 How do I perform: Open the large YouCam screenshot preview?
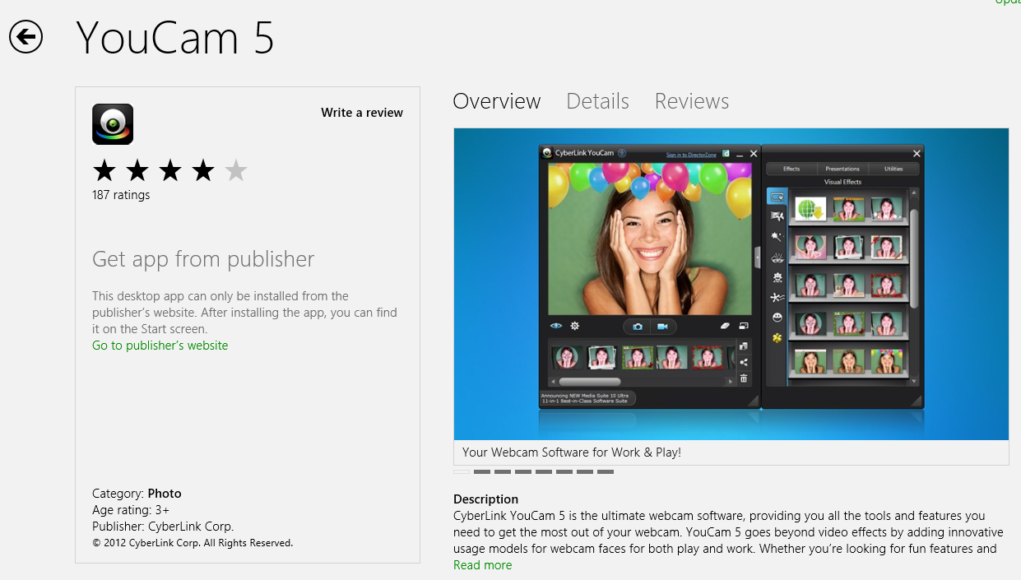(731, 284)
